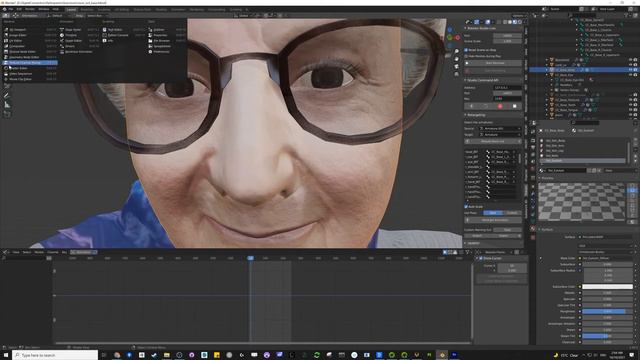This screenshot has width=640, height=360.
Task: Click the Rebuild Bone List button
Action: [x=493, y=141]
